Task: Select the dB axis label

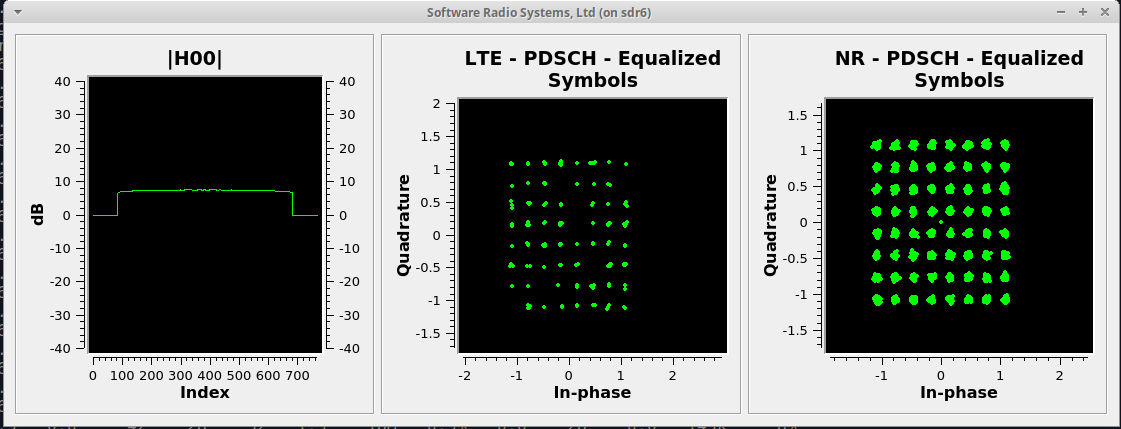Action: [x=39, y=214]
